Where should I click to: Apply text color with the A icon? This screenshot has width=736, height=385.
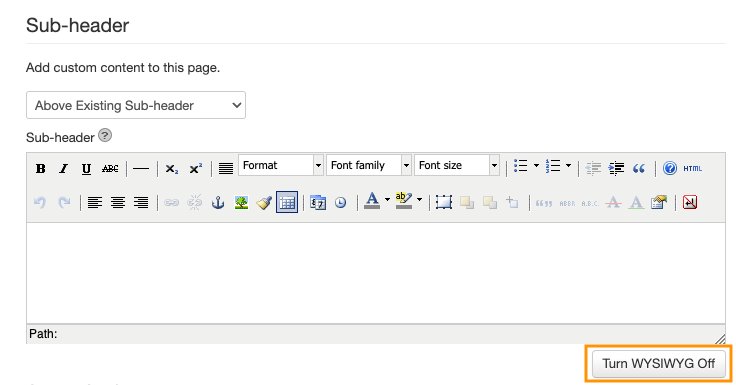pos(372,201)
